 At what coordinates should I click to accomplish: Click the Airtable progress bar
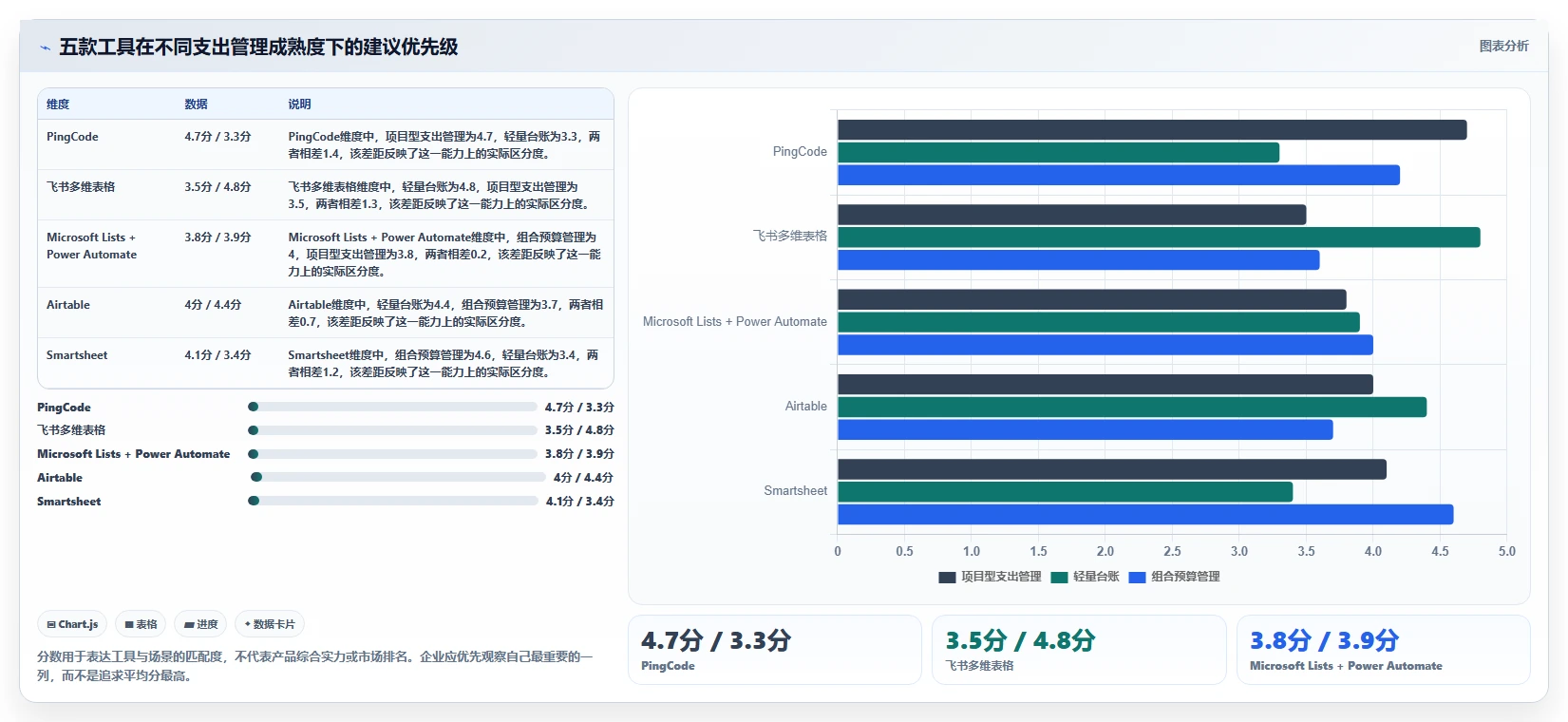tap(399, 478)
